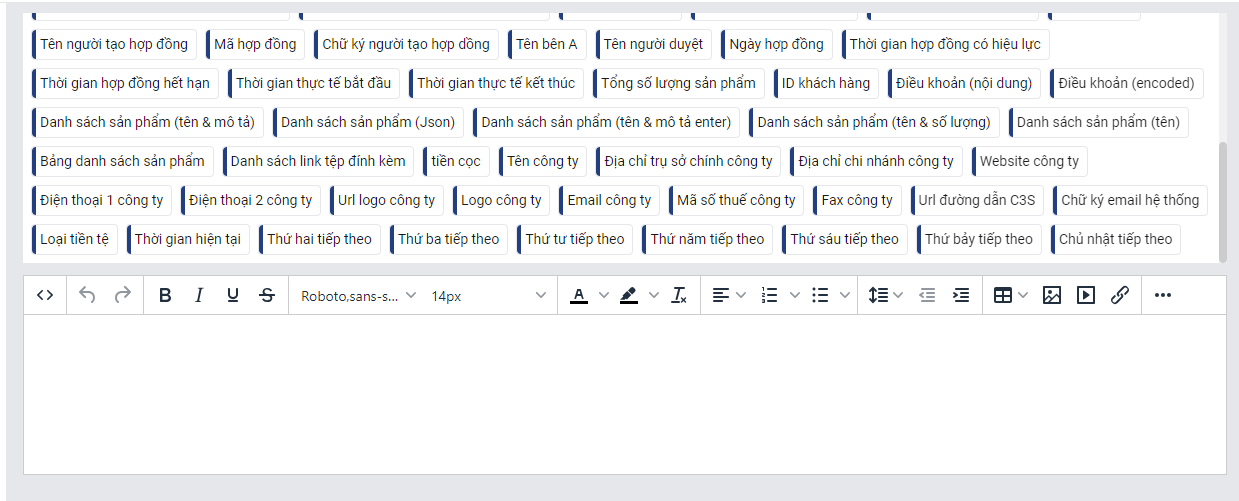Insert an image into the editor

tap(1051, 295)
